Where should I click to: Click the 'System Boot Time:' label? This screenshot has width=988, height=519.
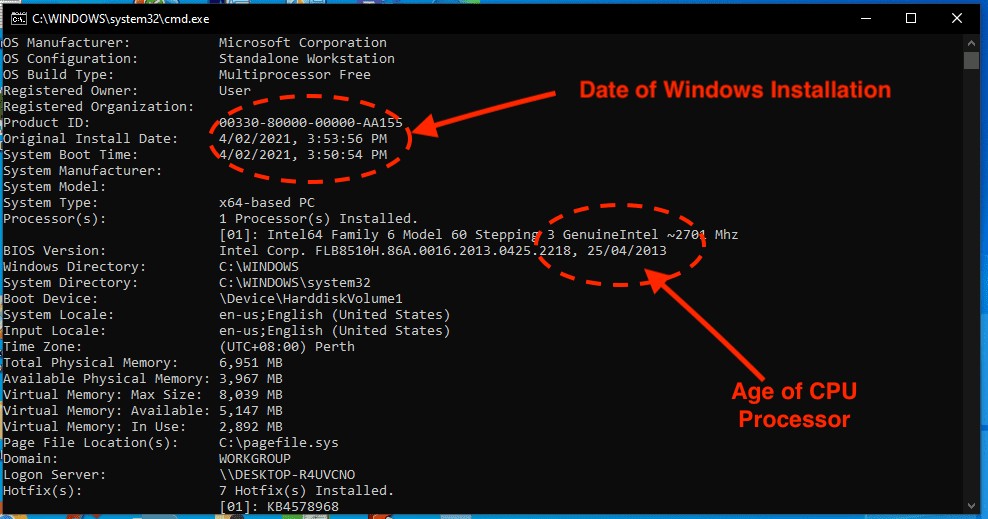tap(70, 155)
